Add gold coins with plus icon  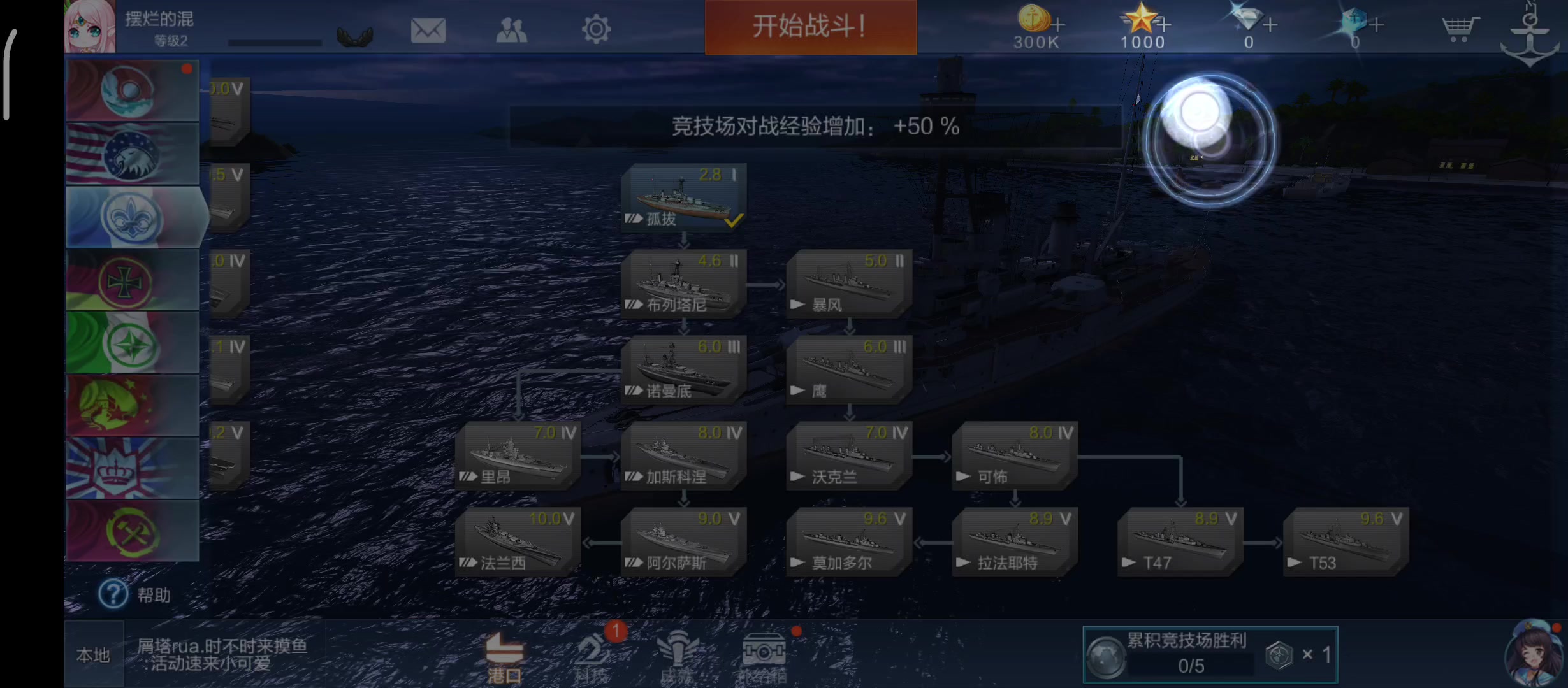click(x=1057, y=25)
